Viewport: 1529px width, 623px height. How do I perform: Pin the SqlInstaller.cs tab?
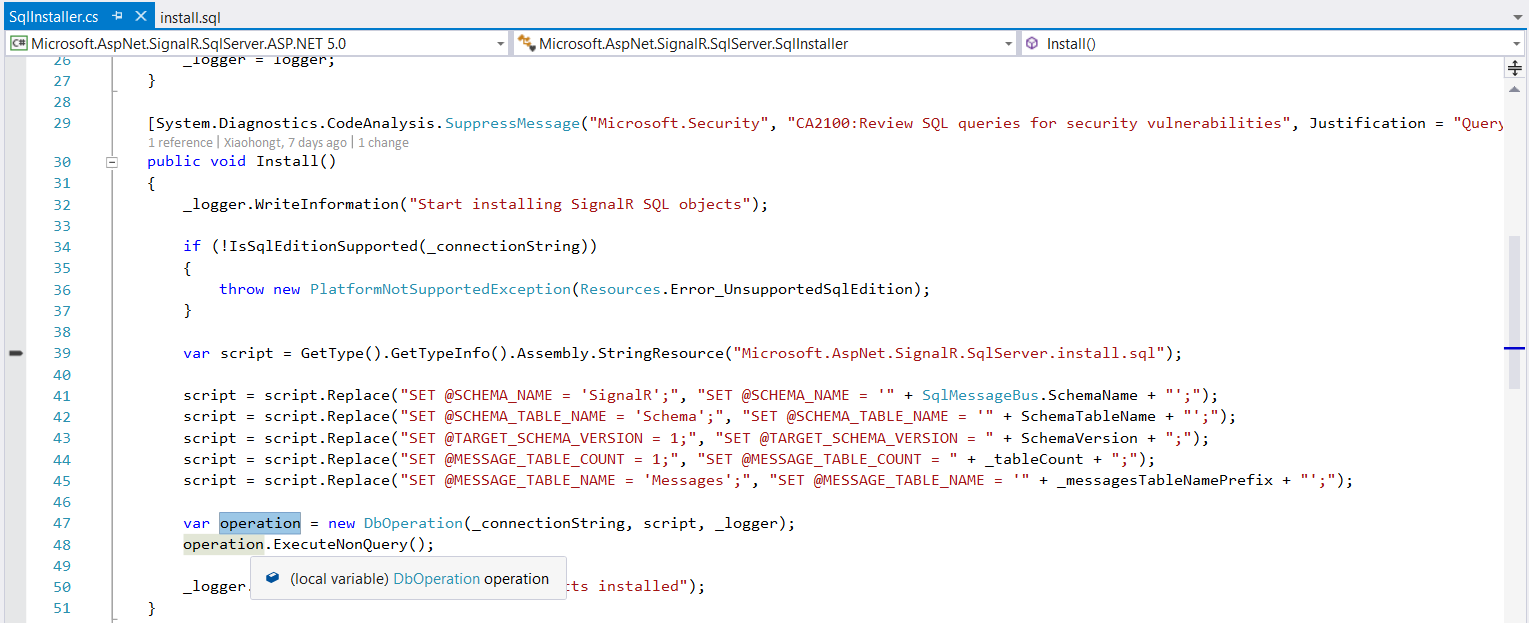118,17
